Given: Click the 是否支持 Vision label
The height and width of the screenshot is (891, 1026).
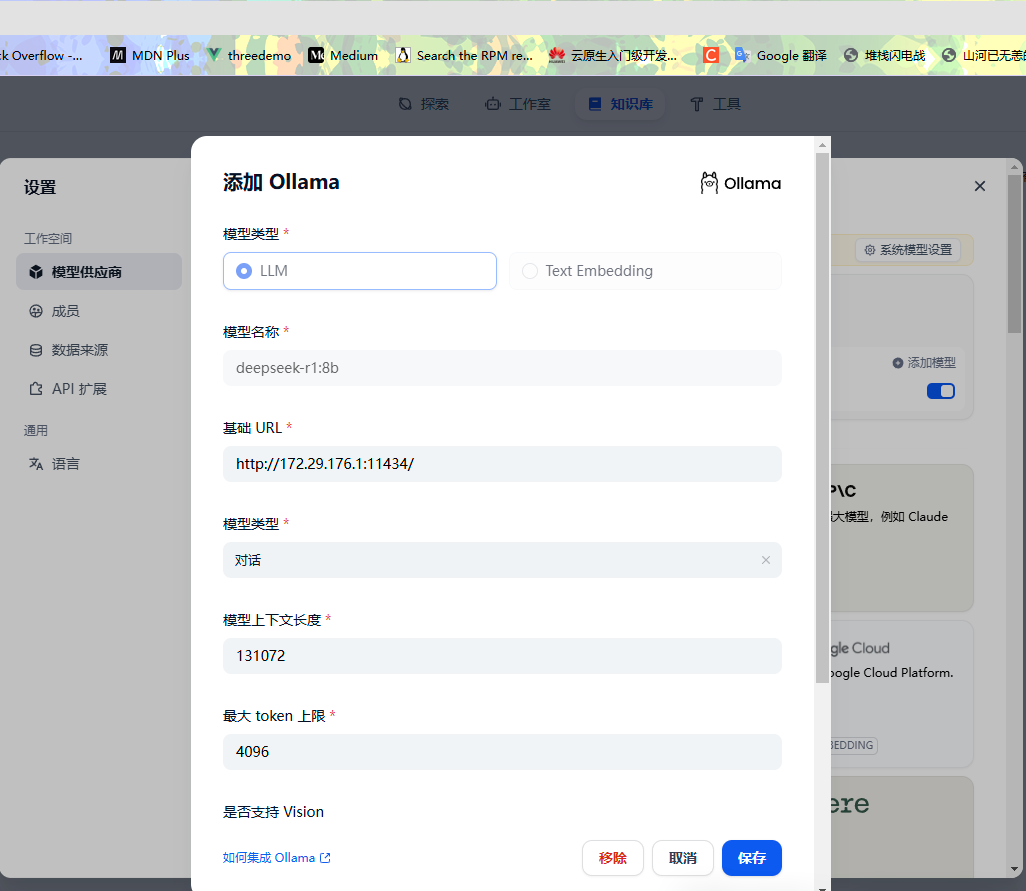Looking at the screenshot, I should point(274,812).
